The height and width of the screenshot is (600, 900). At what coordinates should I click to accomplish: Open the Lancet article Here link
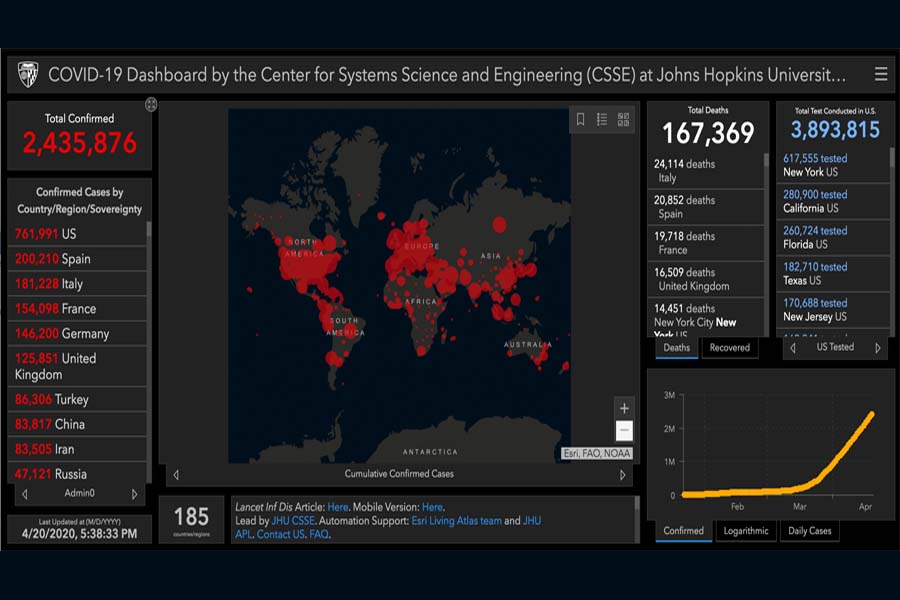[338, 507]
